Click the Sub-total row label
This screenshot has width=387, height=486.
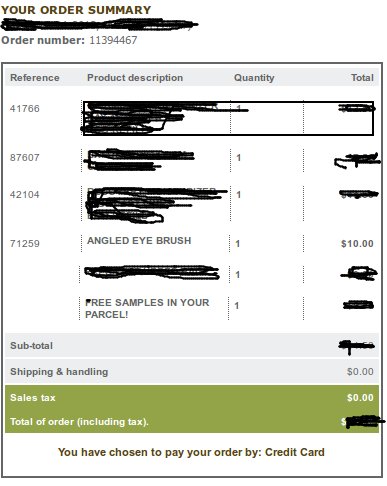(31, 346)
